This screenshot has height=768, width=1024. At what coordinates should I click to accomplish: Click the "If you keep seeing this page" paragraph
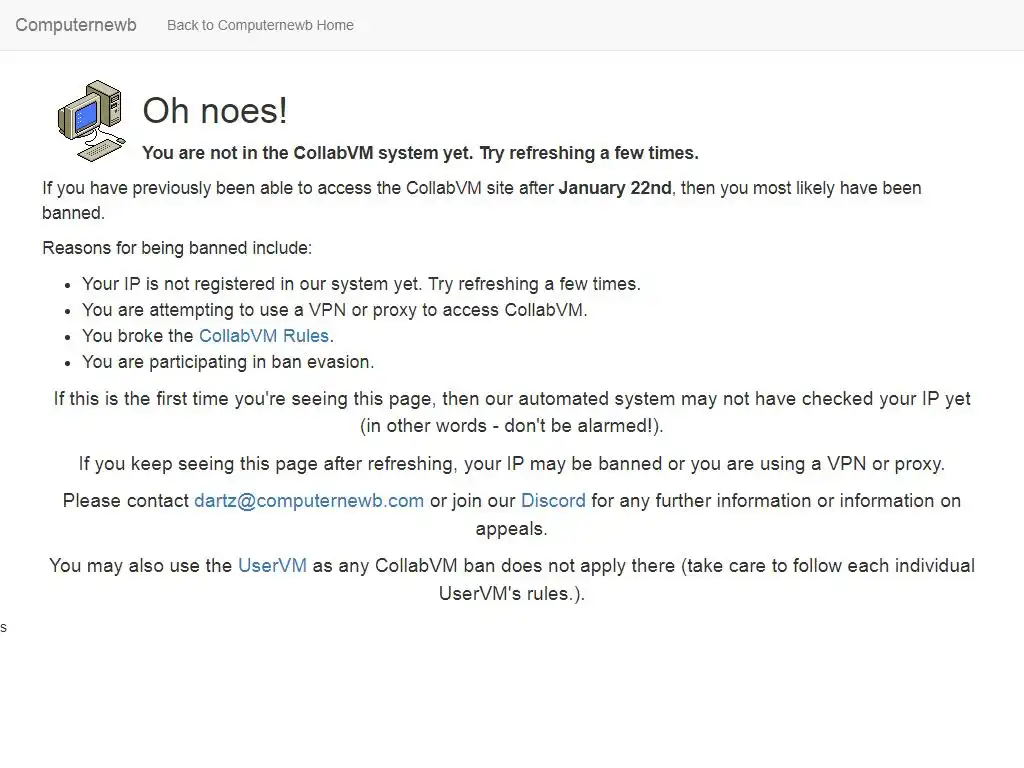(512, 464)
